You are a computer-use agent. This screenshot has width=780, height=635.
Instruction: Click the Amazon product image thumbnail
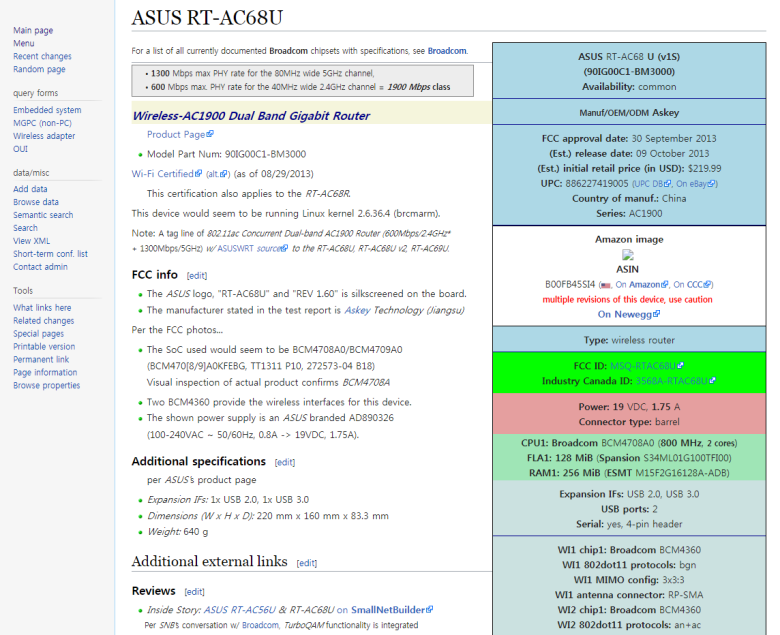628,255
